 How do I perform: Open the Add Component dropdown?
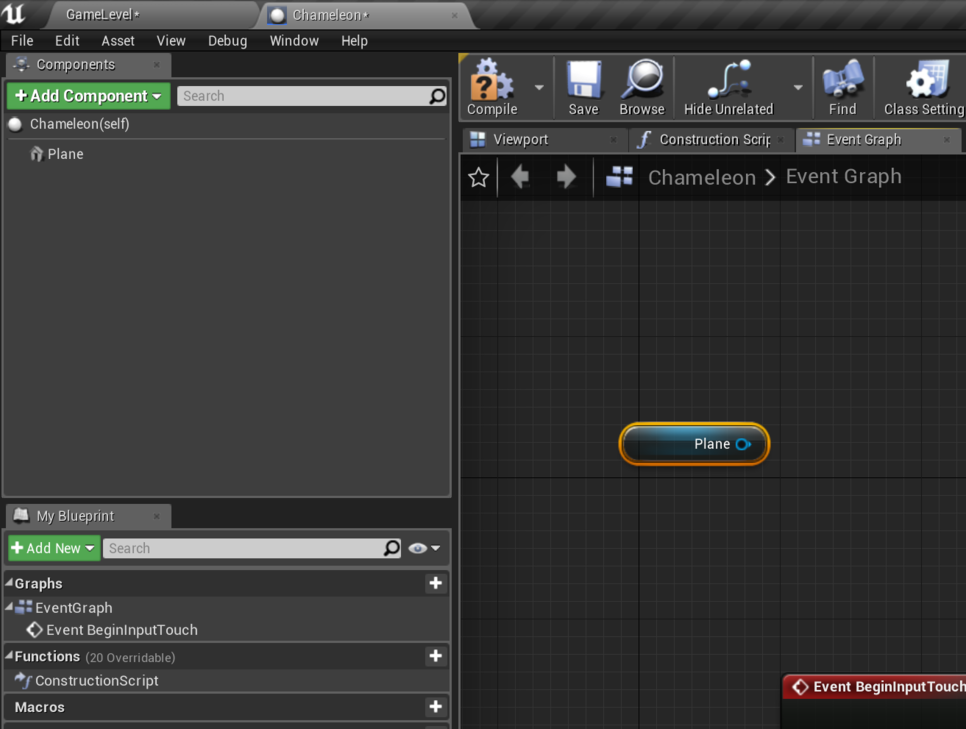click(x=88, y=96)
